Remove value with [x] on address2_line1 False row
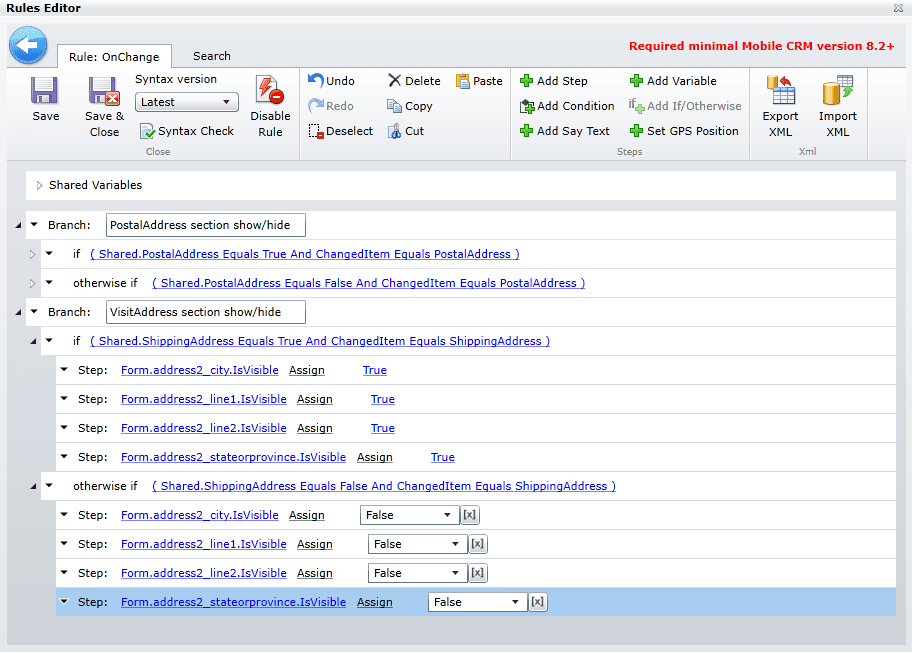Image resolution: width=912 pixels, height=653 pixels. point(478,544)
